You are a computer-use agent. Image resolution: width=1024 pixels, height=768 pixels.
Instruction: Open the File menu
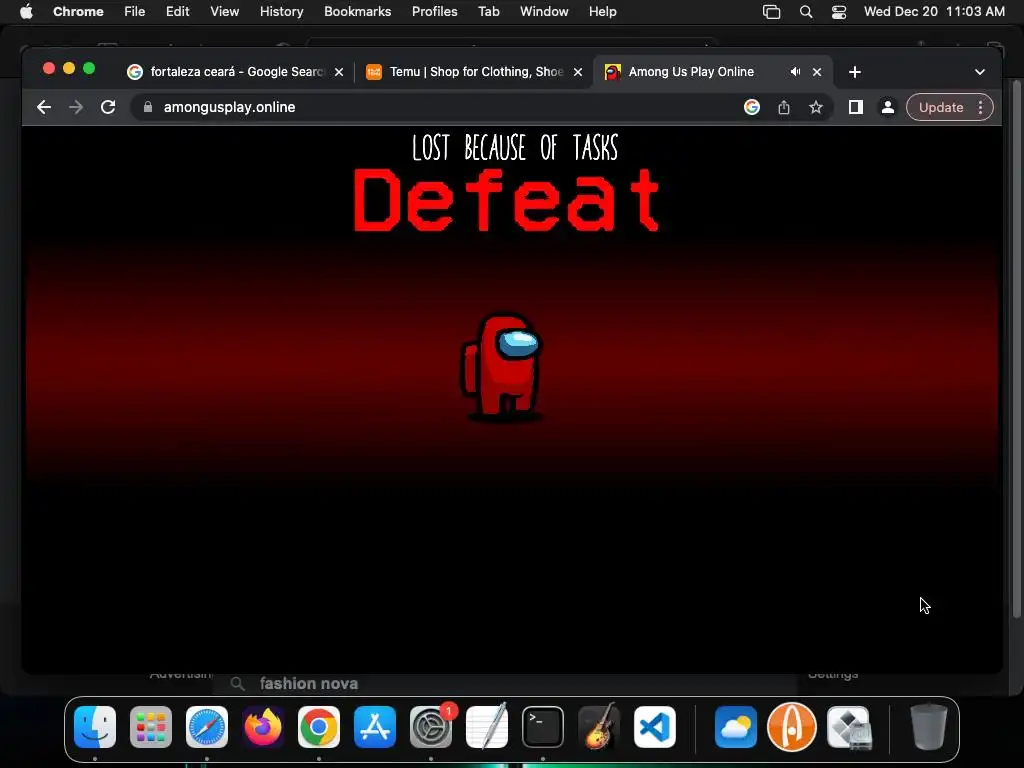(135, 12)
